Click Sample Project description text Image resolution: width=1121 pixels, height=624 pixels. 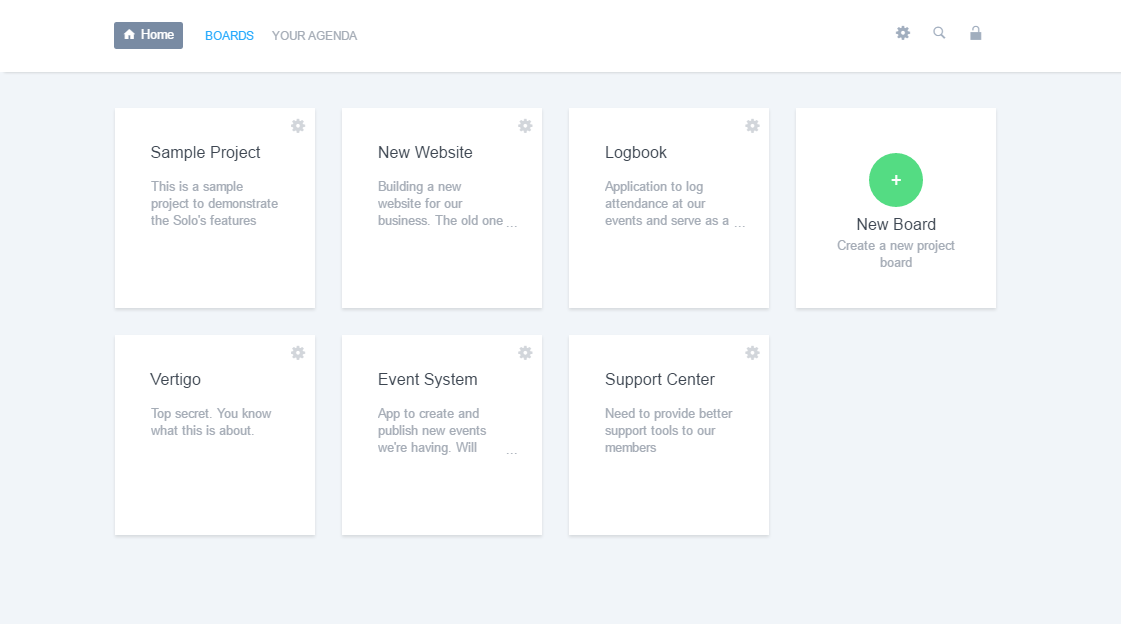(214, 204)
